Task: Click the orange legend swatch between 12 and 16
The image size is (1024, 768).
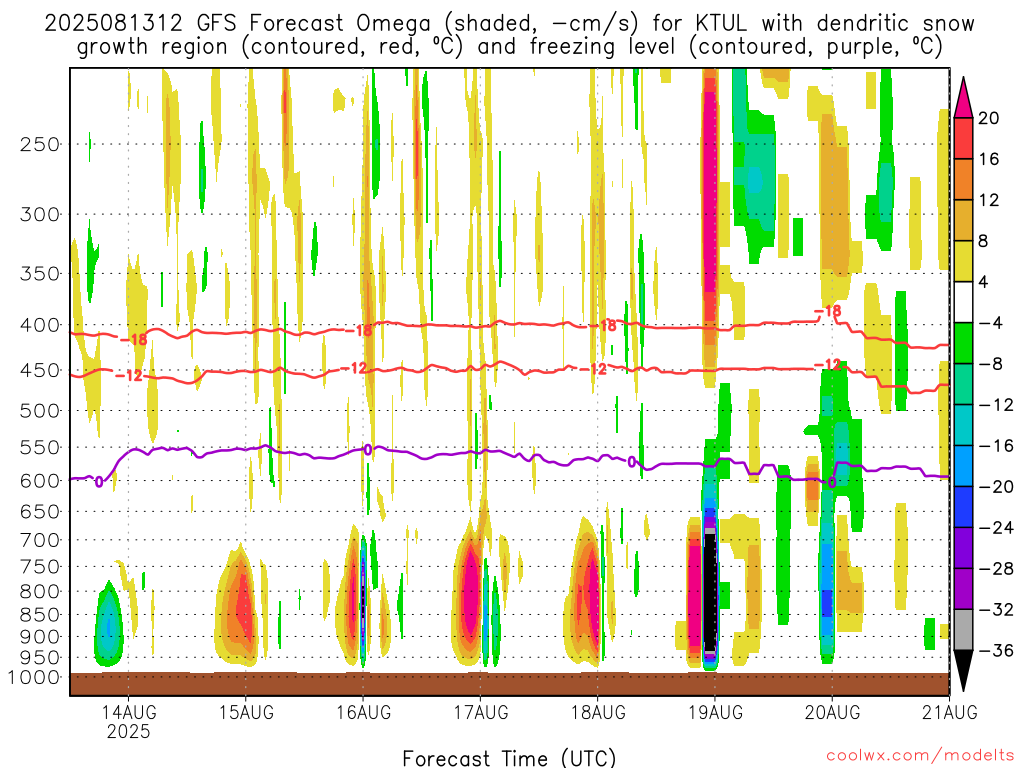Action: pos(963,179)
